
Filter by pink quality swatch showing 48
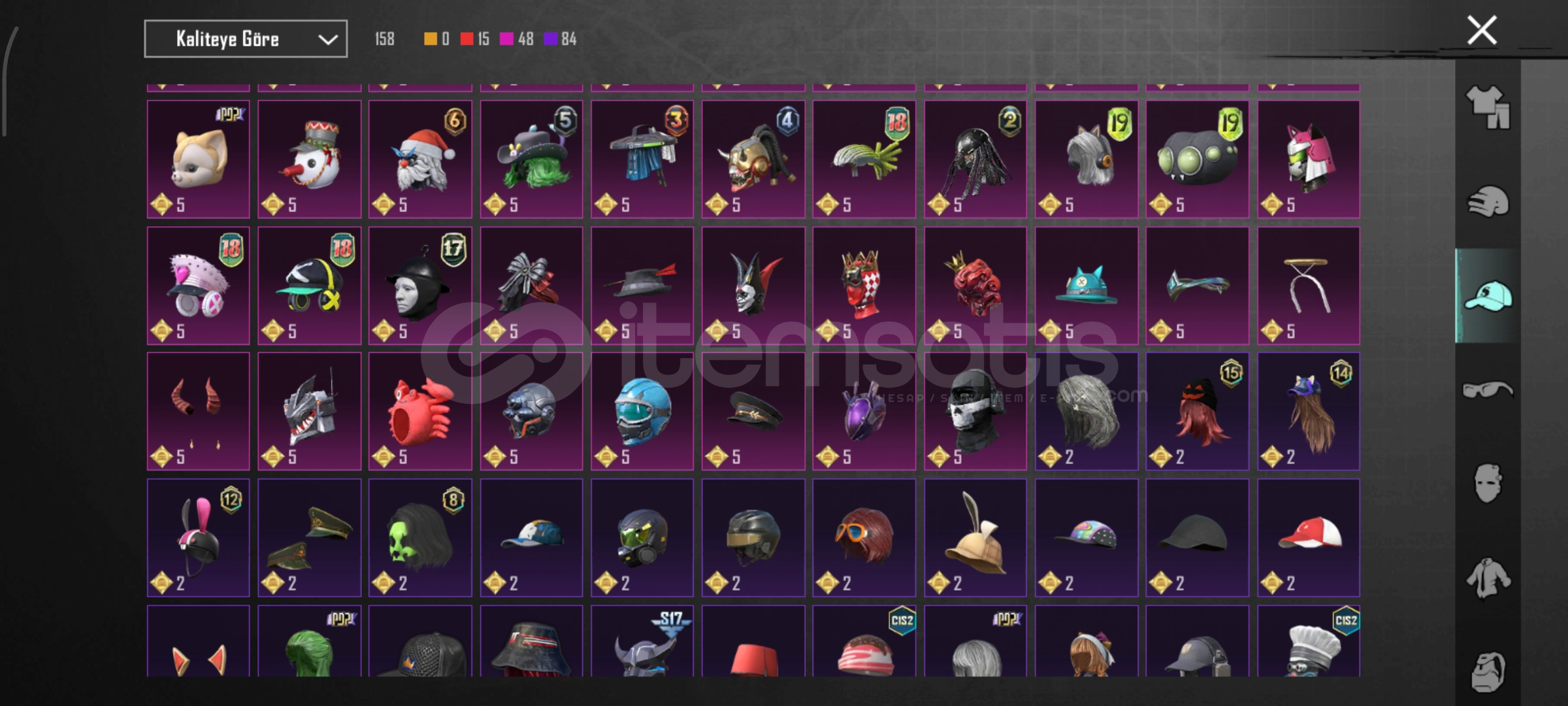point(516,39)
